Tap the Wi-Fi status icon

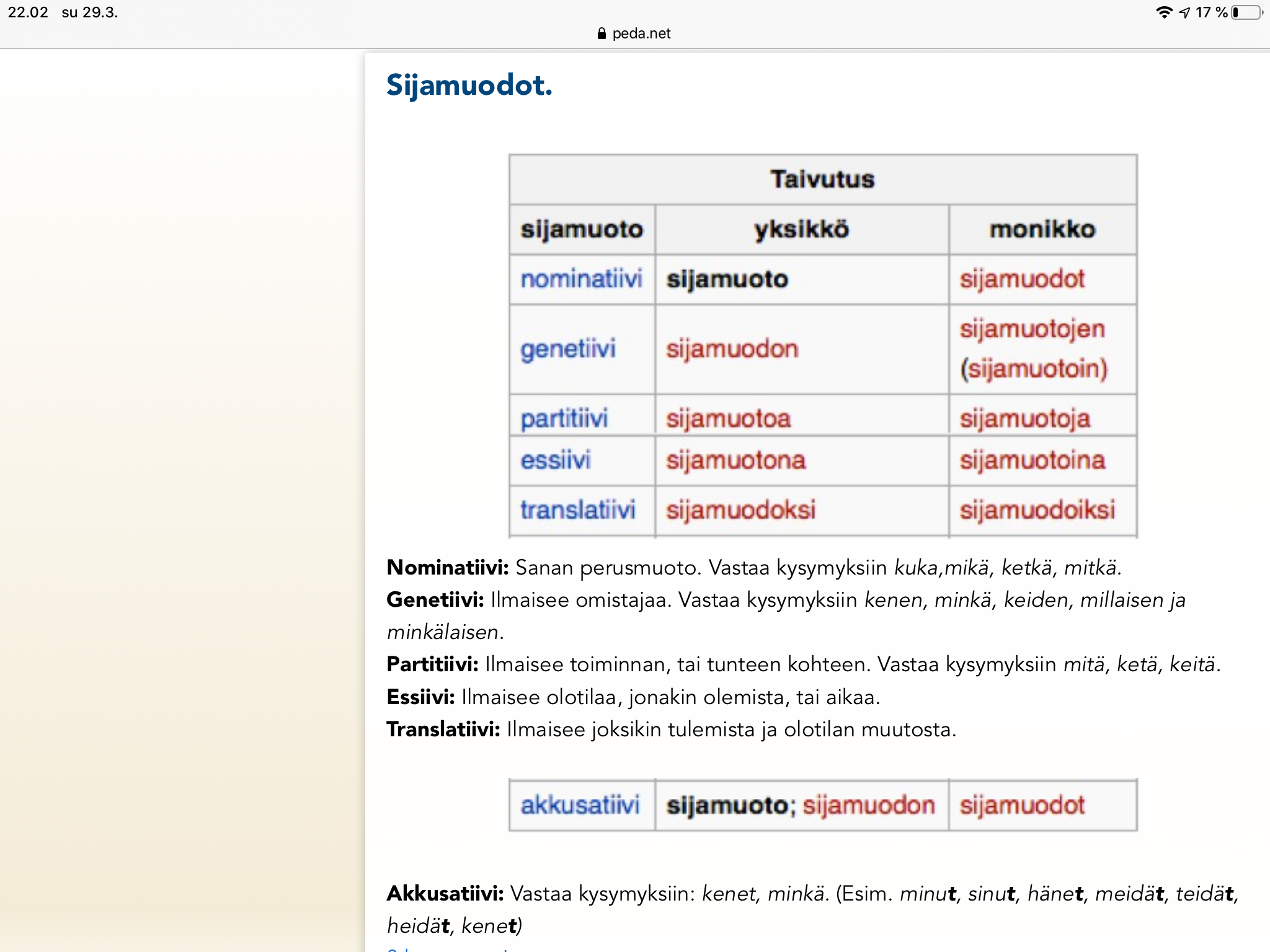[x=1164, y=12]
